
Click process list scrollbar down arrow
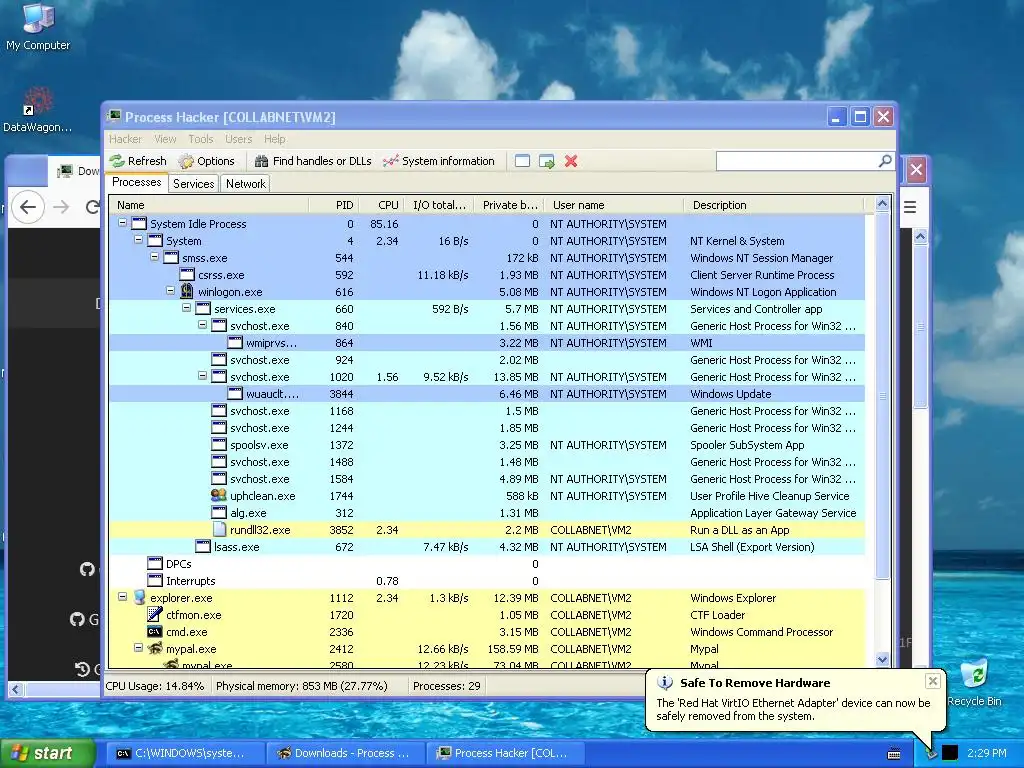882,660
